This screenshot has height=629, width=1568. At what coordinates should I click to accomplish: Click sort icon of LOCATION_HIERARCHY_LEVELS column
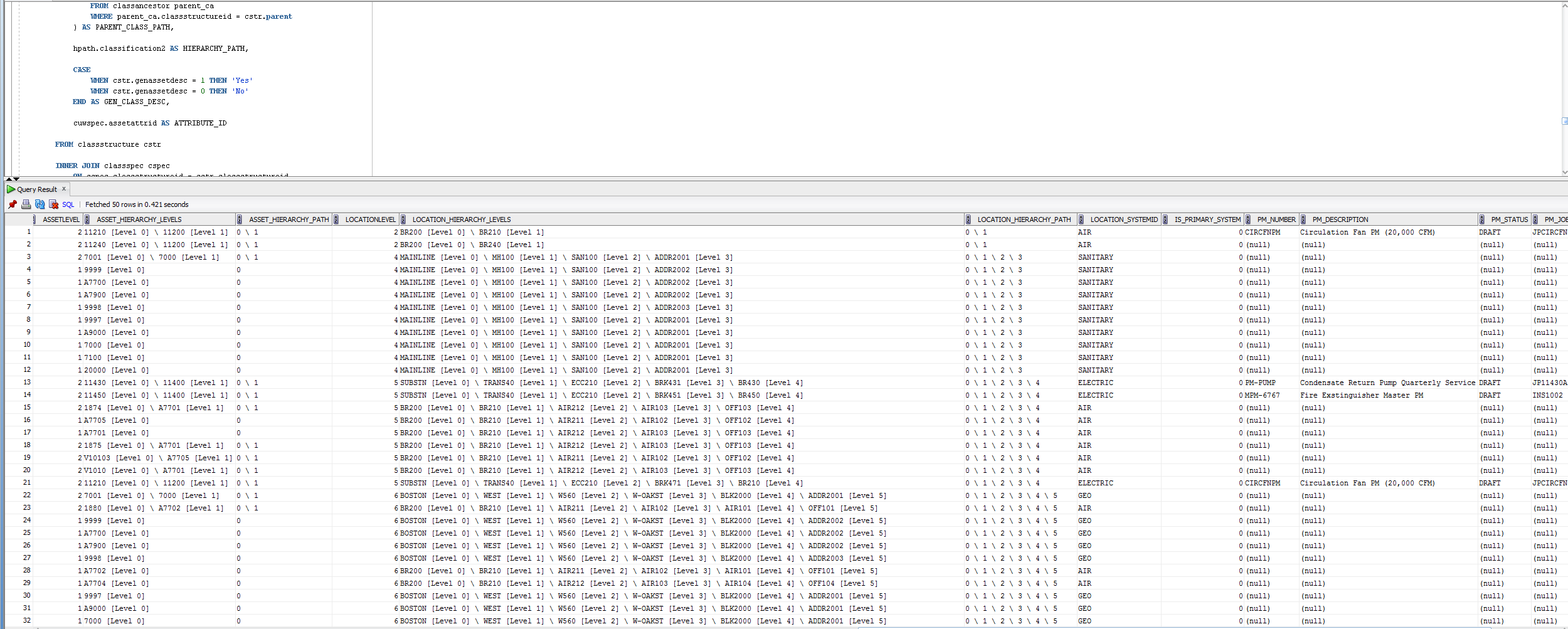[403, 219]
